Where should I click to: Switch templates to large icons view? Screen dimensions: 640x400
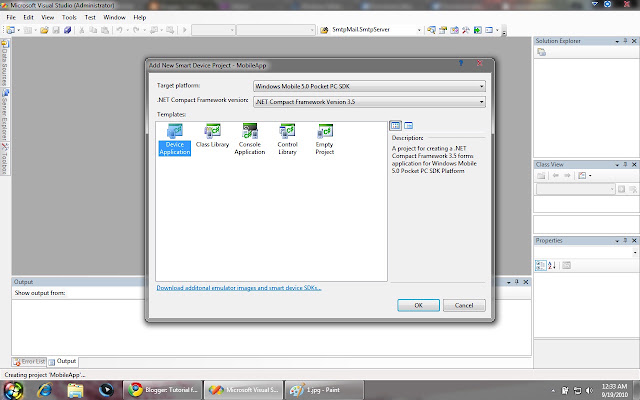pyautogui.click(x=396, y=126)
